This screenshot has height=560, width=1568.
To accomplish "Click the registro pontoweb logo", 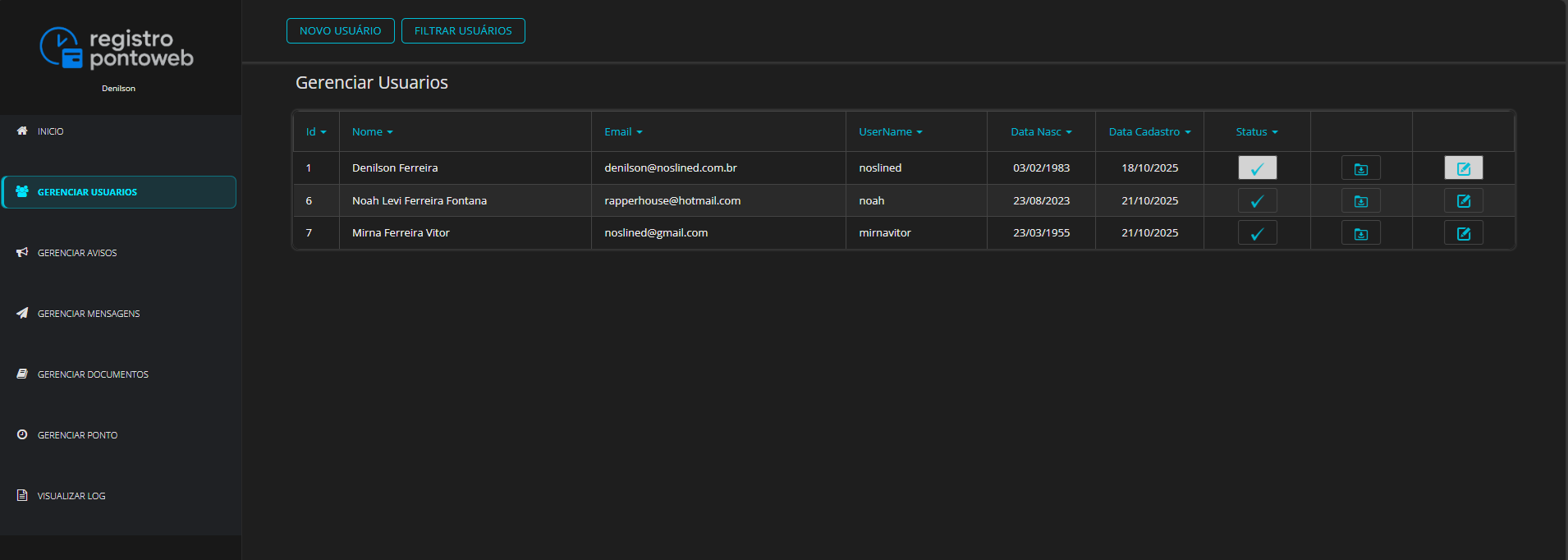I will click(117, 48).
